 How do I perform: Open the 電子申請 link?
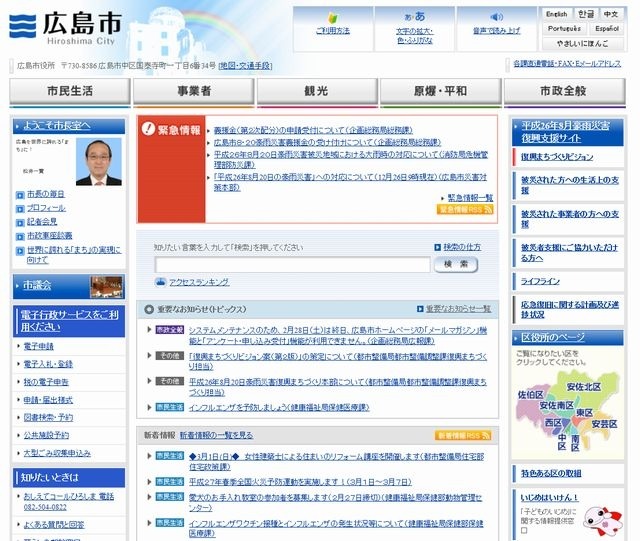tap(39, 347)
